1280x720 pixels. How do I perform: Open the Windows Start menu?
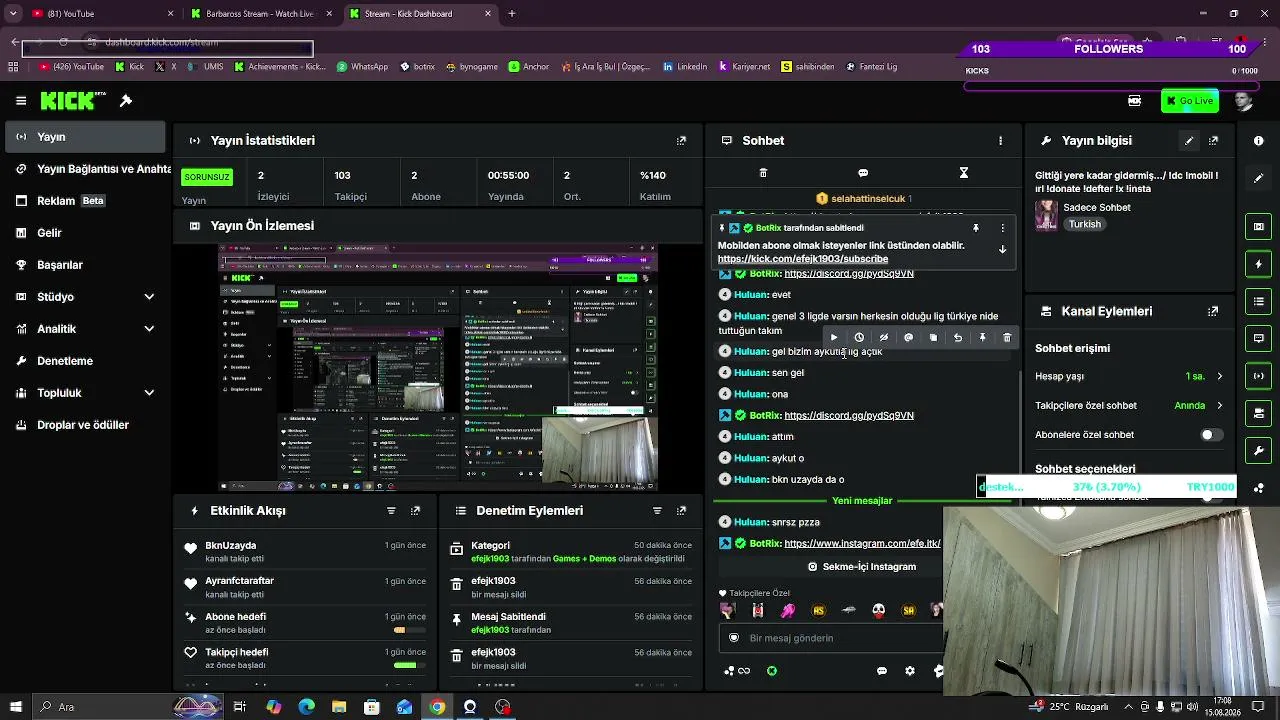[14, 707]
